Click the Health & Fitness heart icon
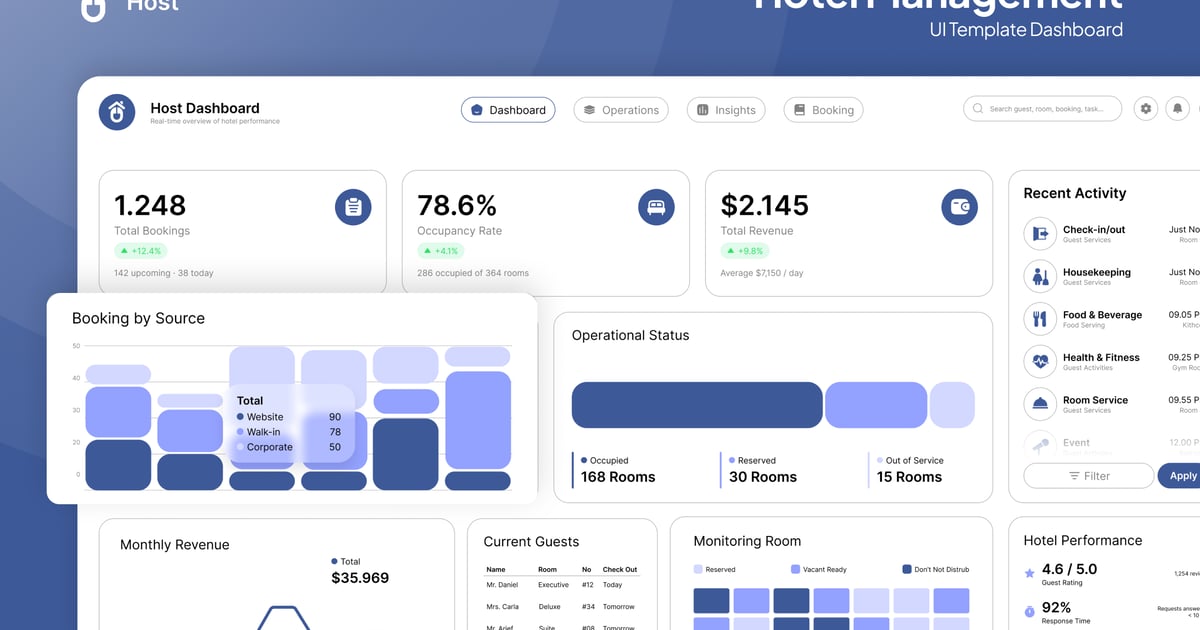1200x630 pixels. (1040, 361)
